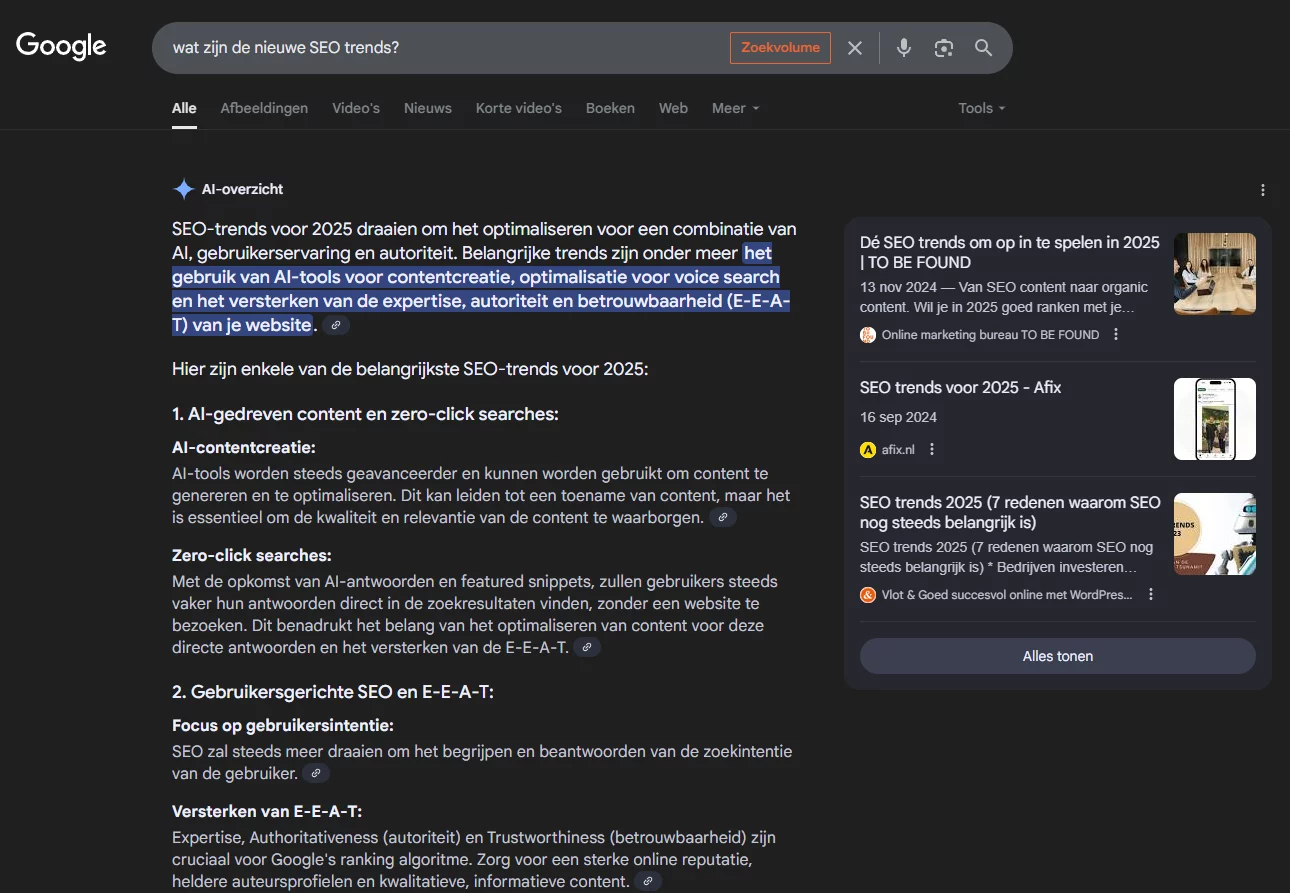Select the Alle tab
The height and width of the screenshot is (893, 1290).
[184, 108]
